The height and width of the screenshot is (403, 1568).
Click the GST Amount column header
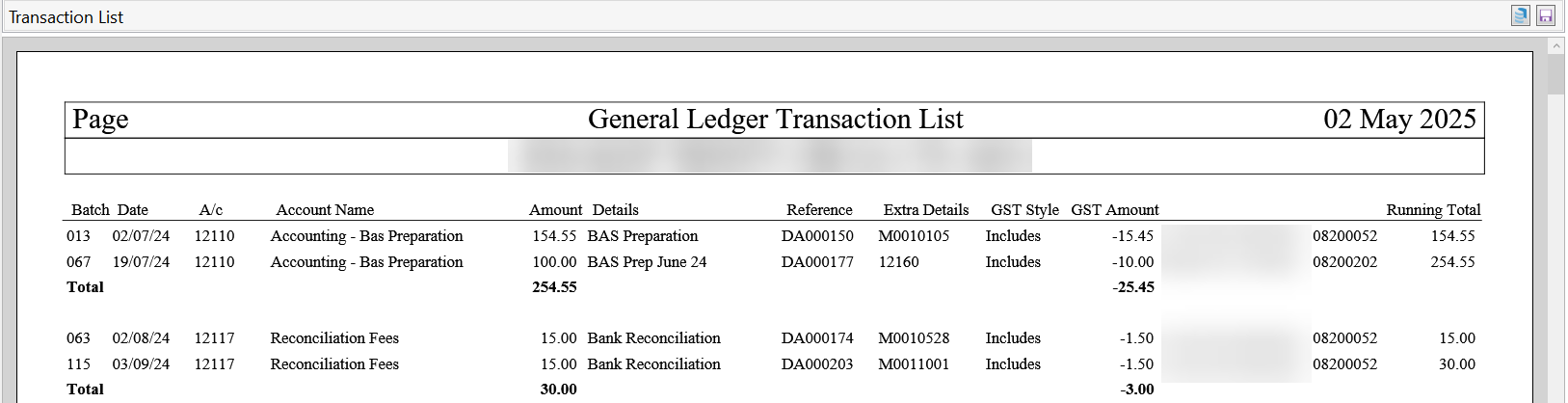(1115, 209)
